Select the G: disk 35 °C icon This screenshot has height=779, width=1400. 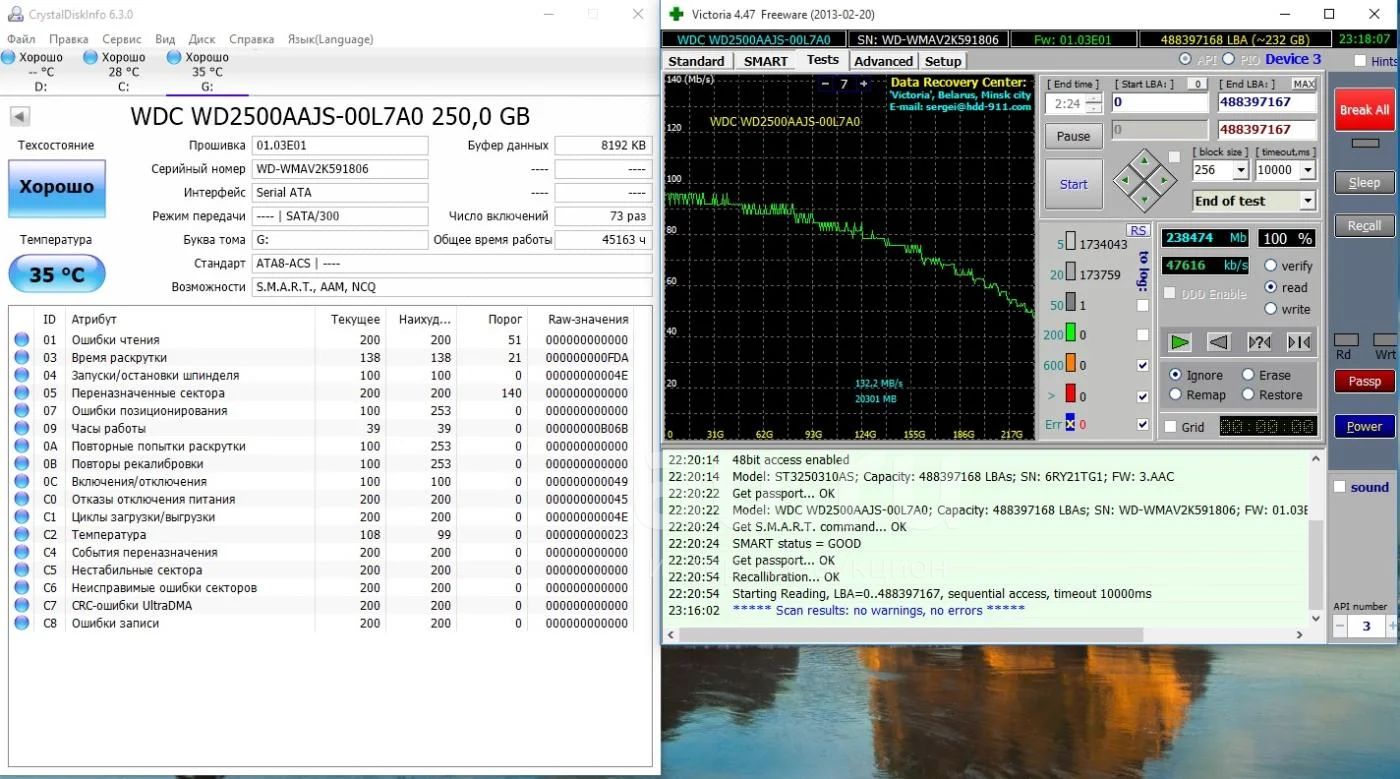tap(175, 57)
